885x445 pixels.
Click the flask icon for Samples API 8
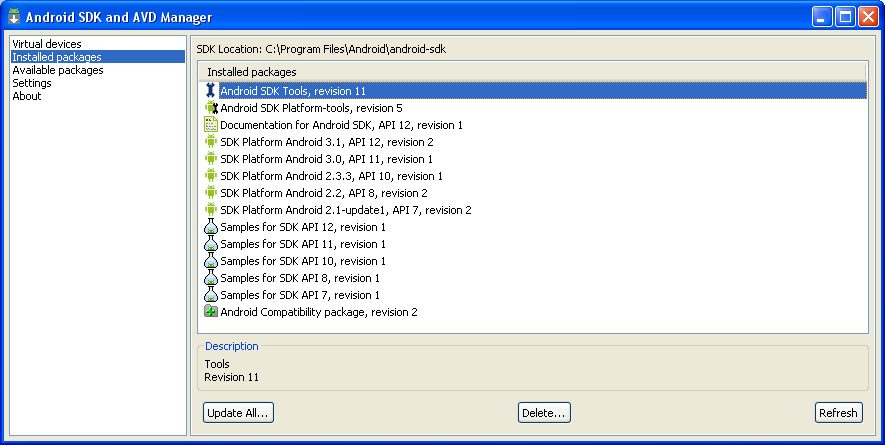pos(211,277)
